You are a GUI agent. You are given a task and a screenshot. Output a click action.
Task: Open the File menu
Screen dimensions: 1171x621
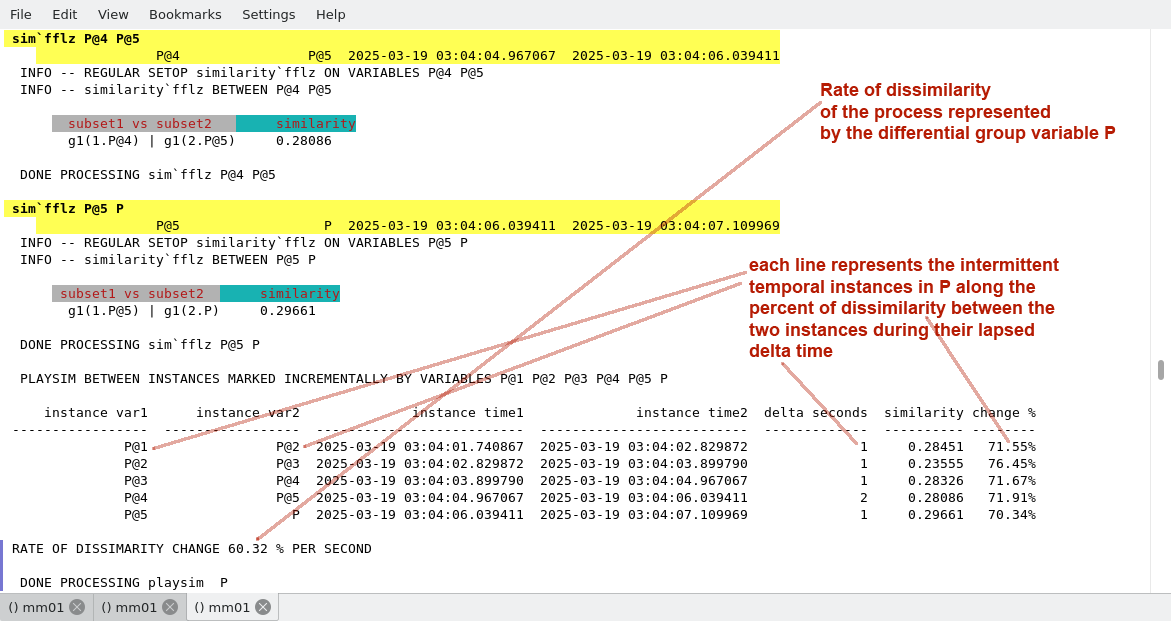(21, 14)
